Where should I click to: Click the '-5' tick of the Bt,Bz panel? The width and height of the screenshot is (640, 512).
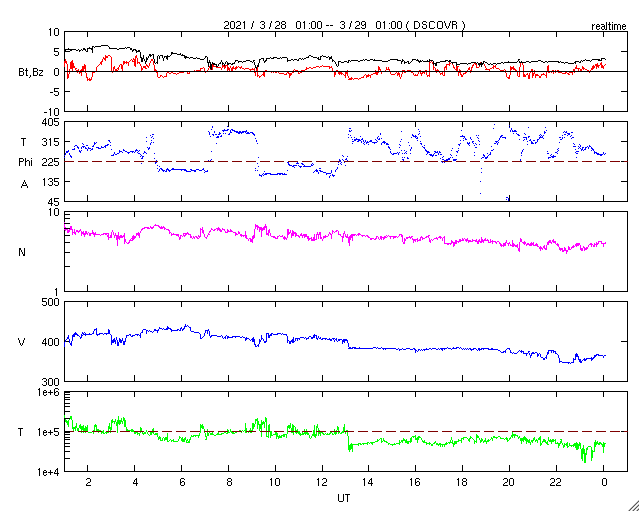[55, 92]
